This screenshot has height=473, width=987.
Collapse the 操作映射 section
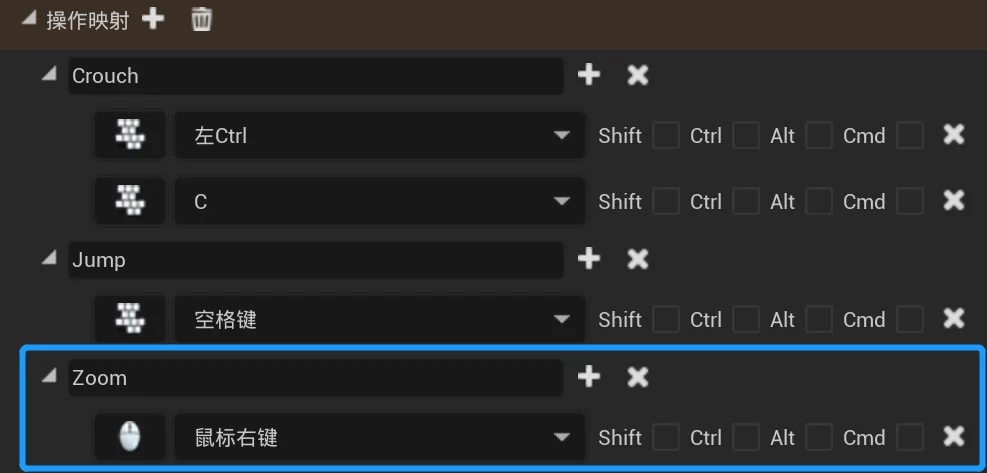pos(28,19)
